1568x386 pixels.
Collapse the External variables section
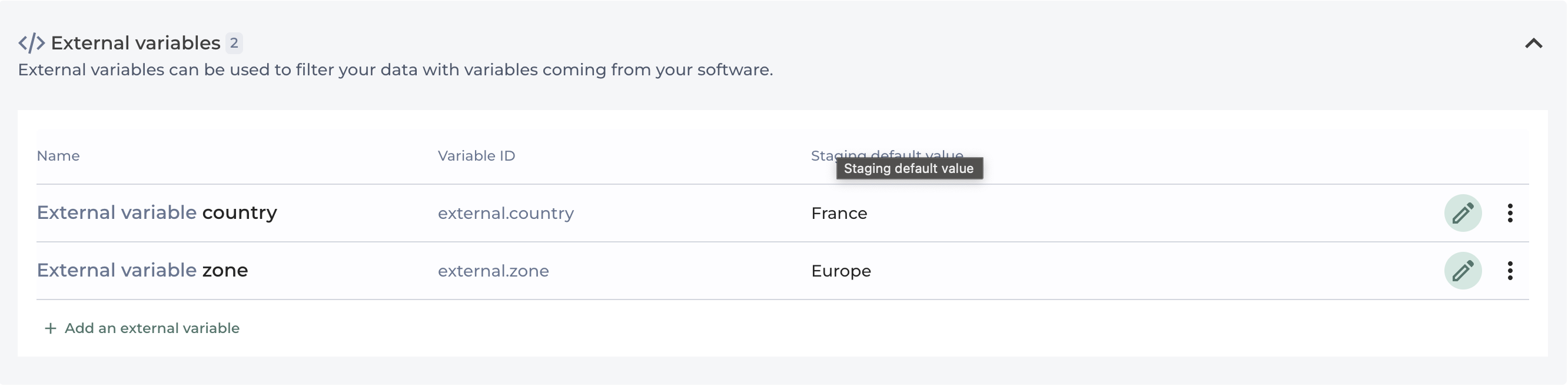[x=1533, y=43]
